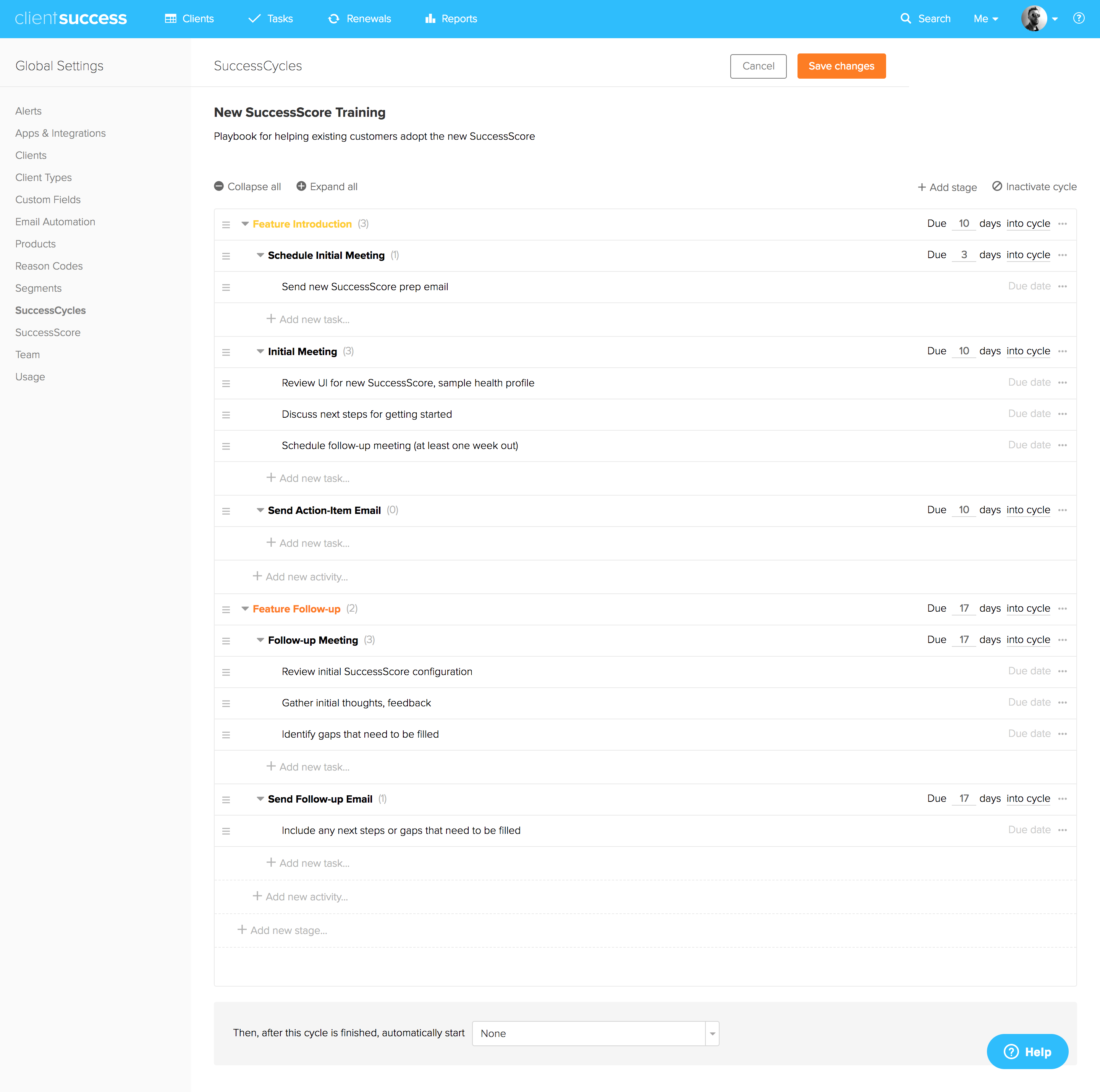Click Add new task under Send Action-Item Email
This screenshot has height=1092, width=1100.
pos(308,543)
